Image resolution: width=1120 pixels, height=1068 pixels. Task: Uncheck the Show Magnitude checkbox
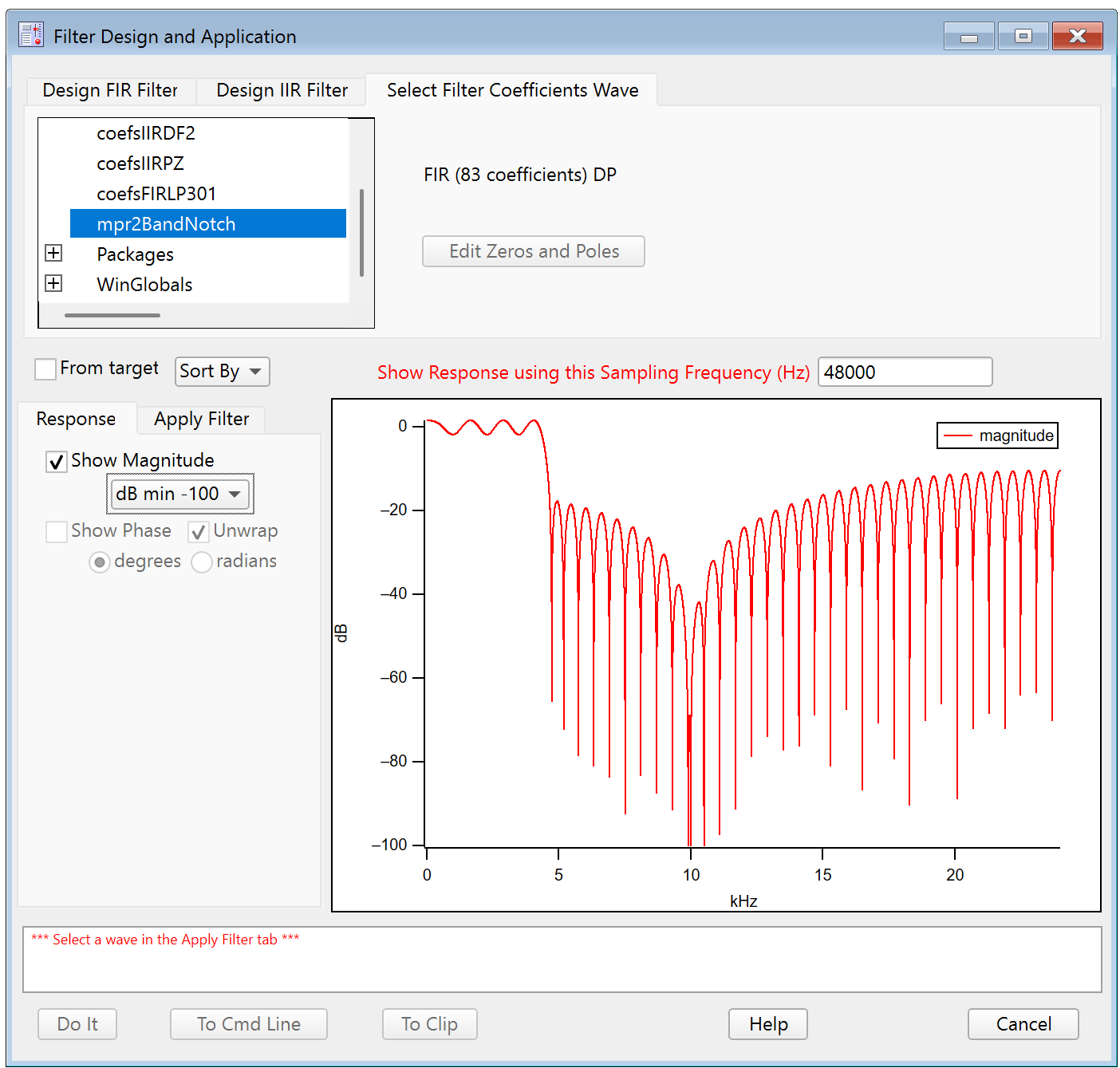click(57, 462)
